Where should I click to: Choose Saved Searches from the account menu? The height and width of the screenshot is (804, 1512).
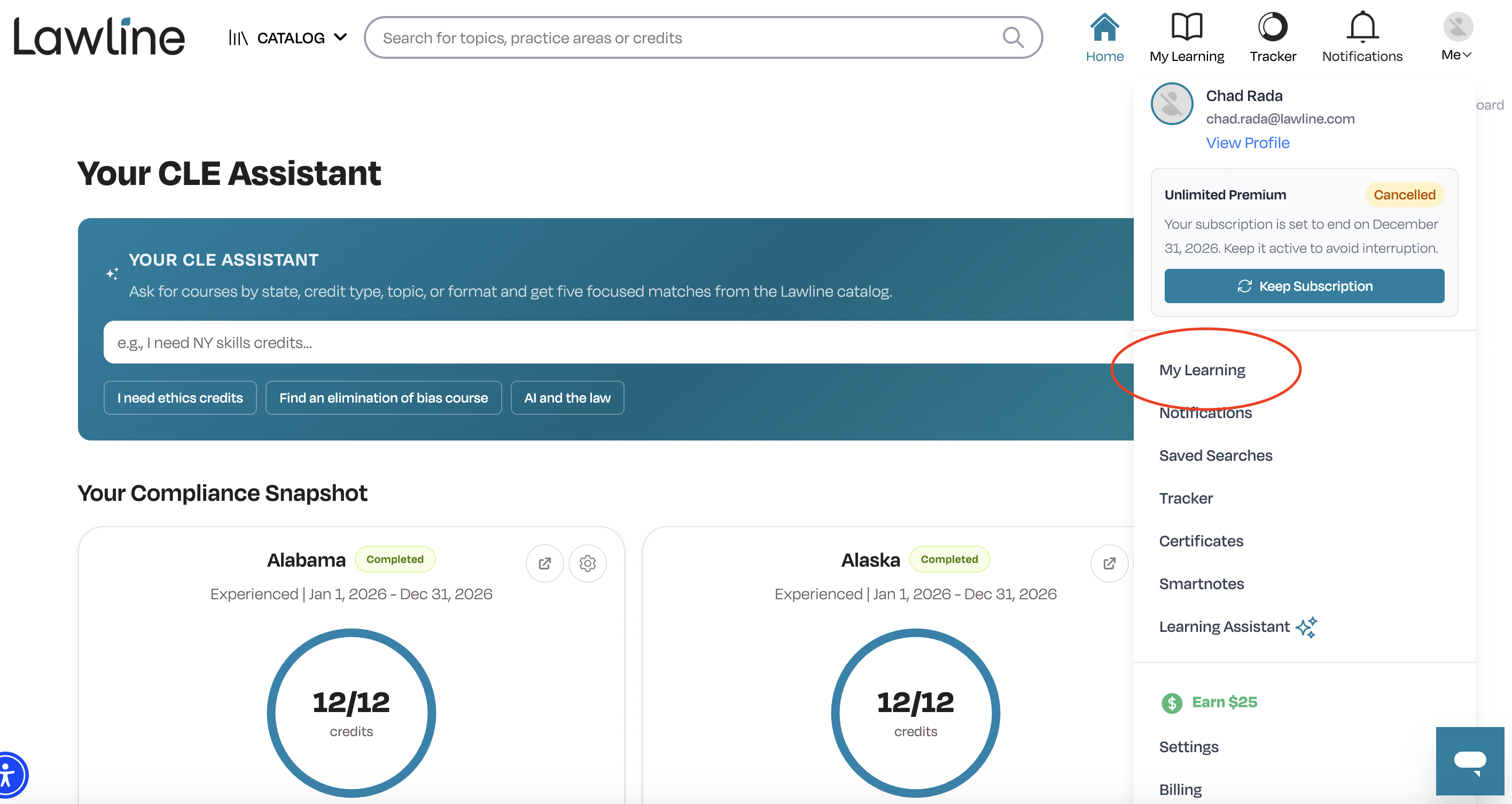coord(1215,456)
